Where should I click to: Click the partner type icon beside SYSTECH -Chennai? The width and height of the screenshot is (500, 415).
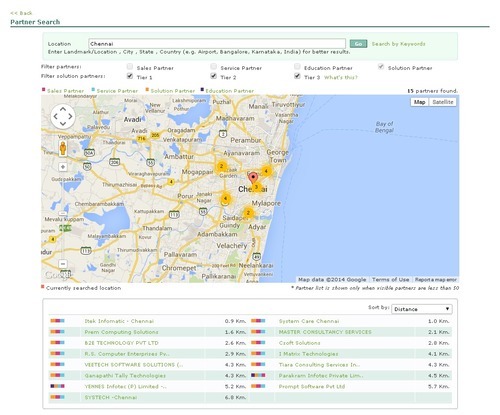57,397
